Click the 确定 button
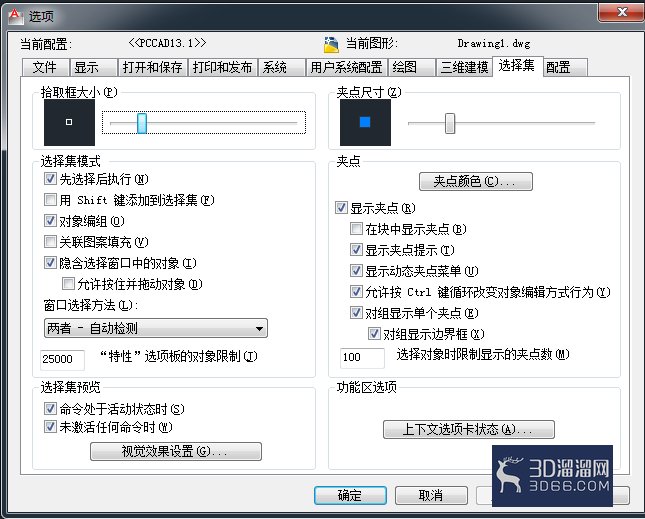645x519 pixels. tap(350, 496)
